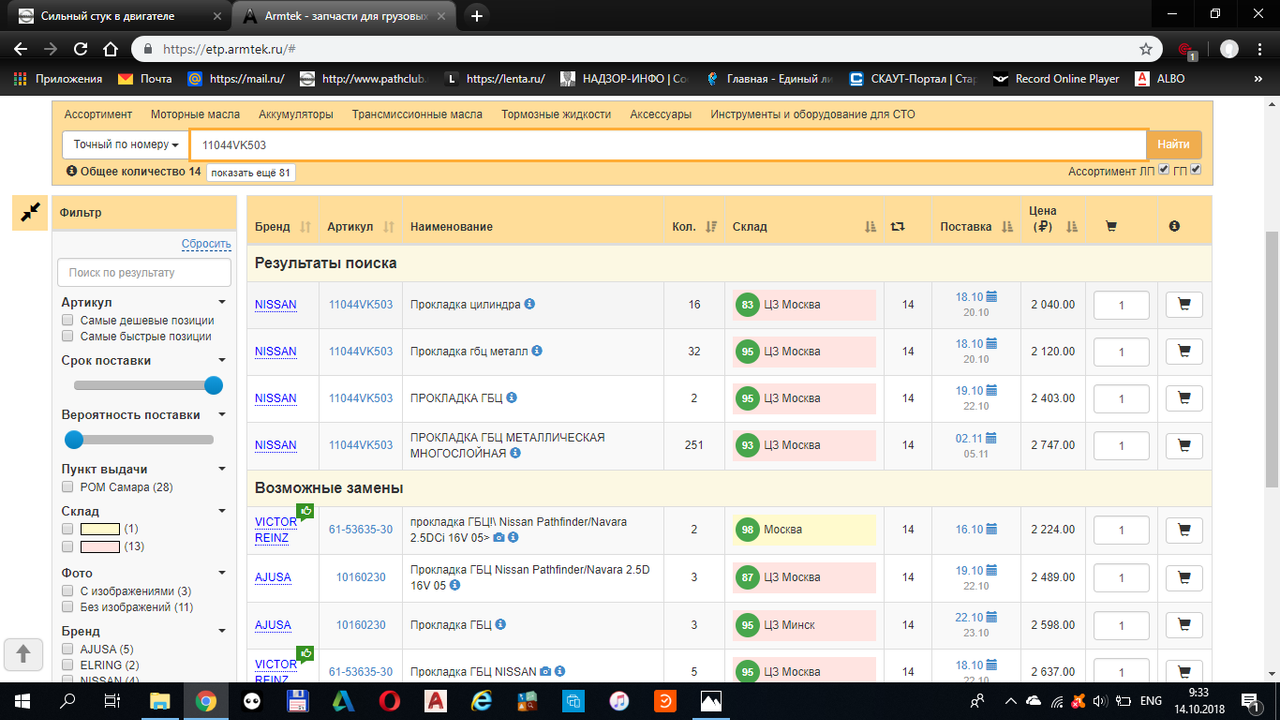Click the return/exchange arrows column header icon

tap(898, 227)
